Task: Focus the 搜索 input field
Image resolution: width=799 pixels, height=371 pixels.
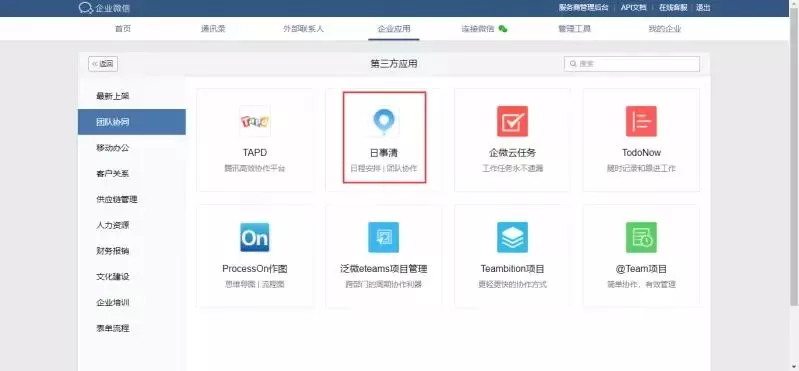Action: coord(632,64)
